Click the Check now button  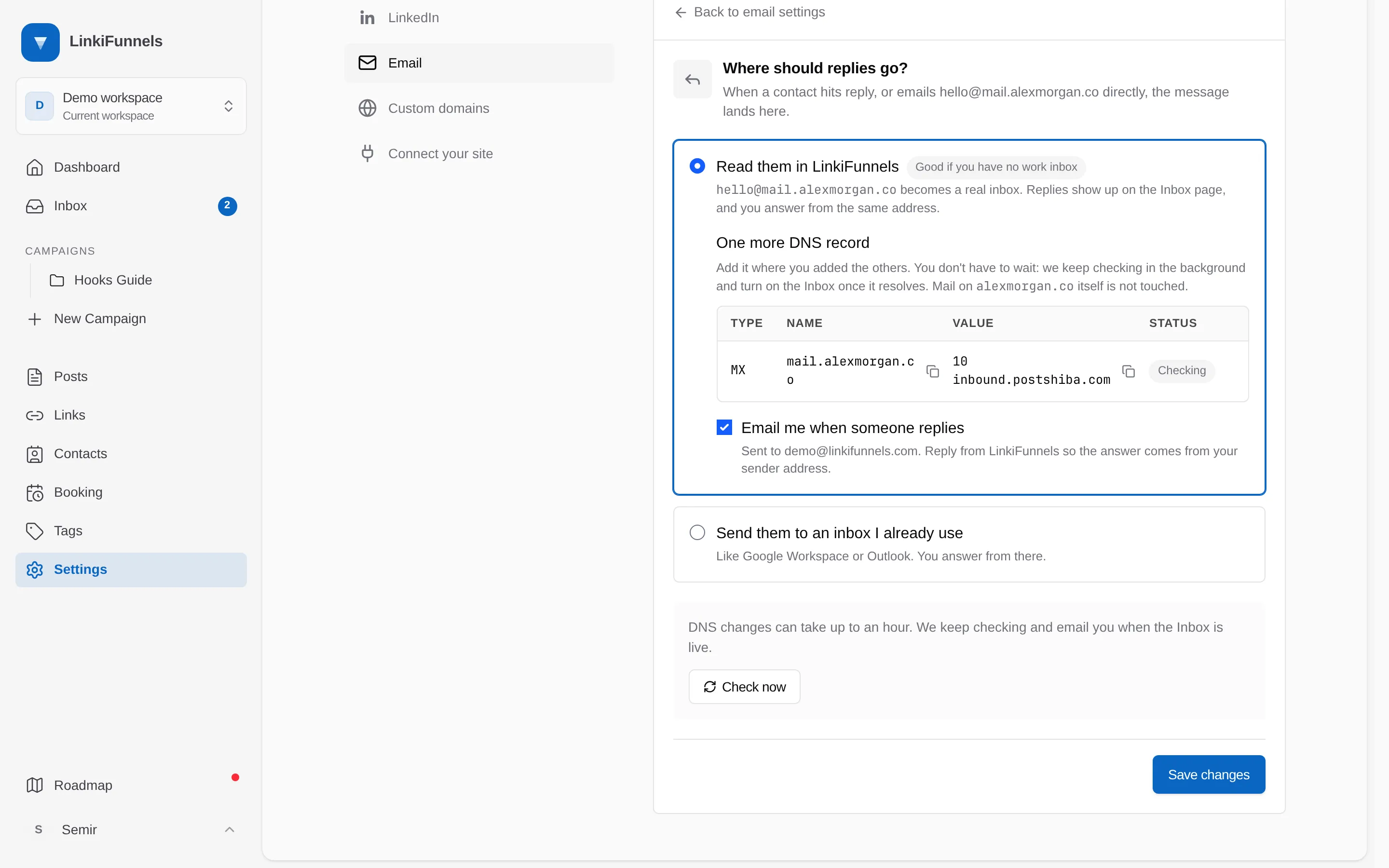tap(744, 687)
